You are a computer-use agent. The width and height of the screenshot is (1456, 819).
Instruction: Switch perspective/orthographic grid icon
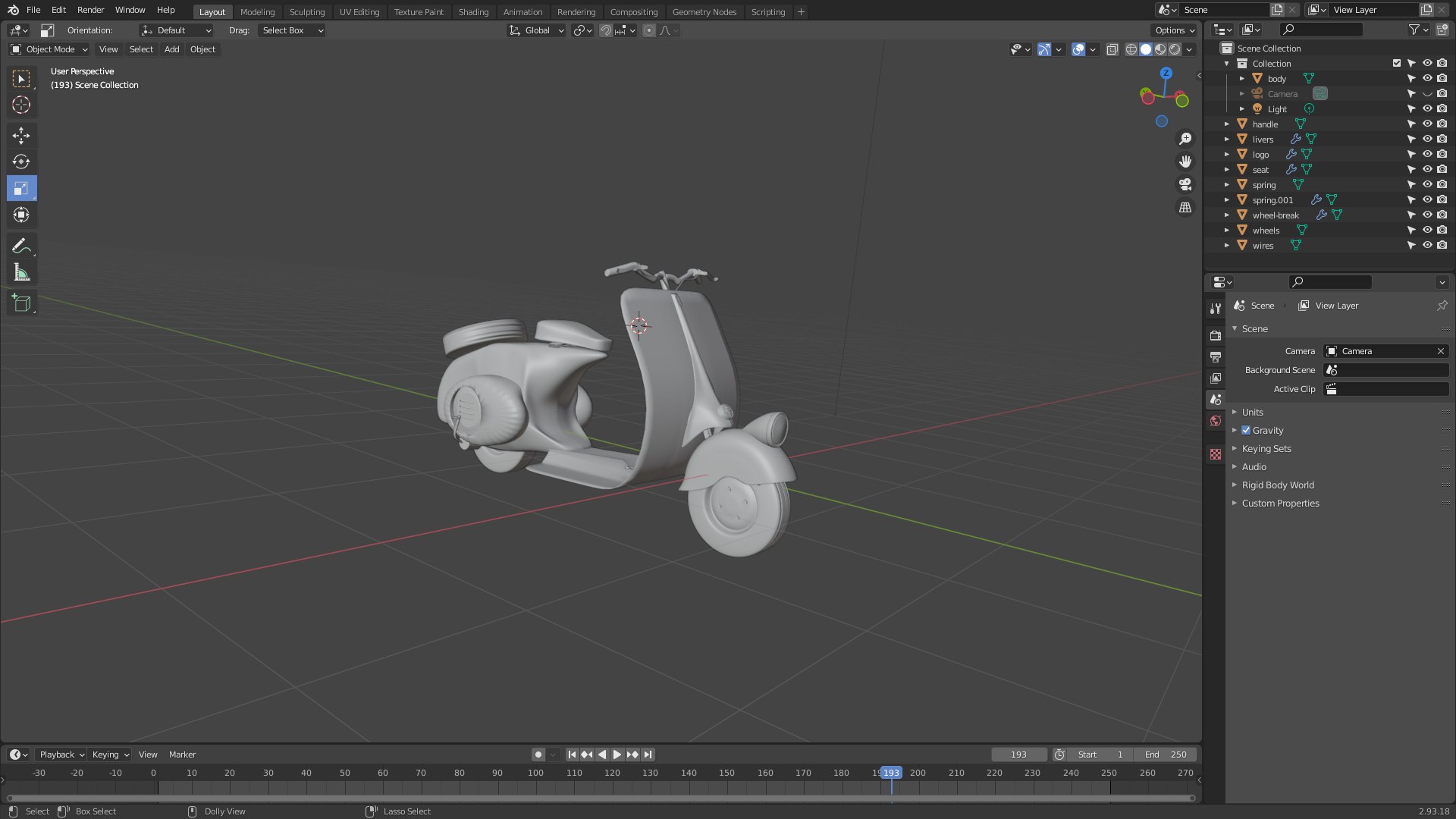point(1185,207)
